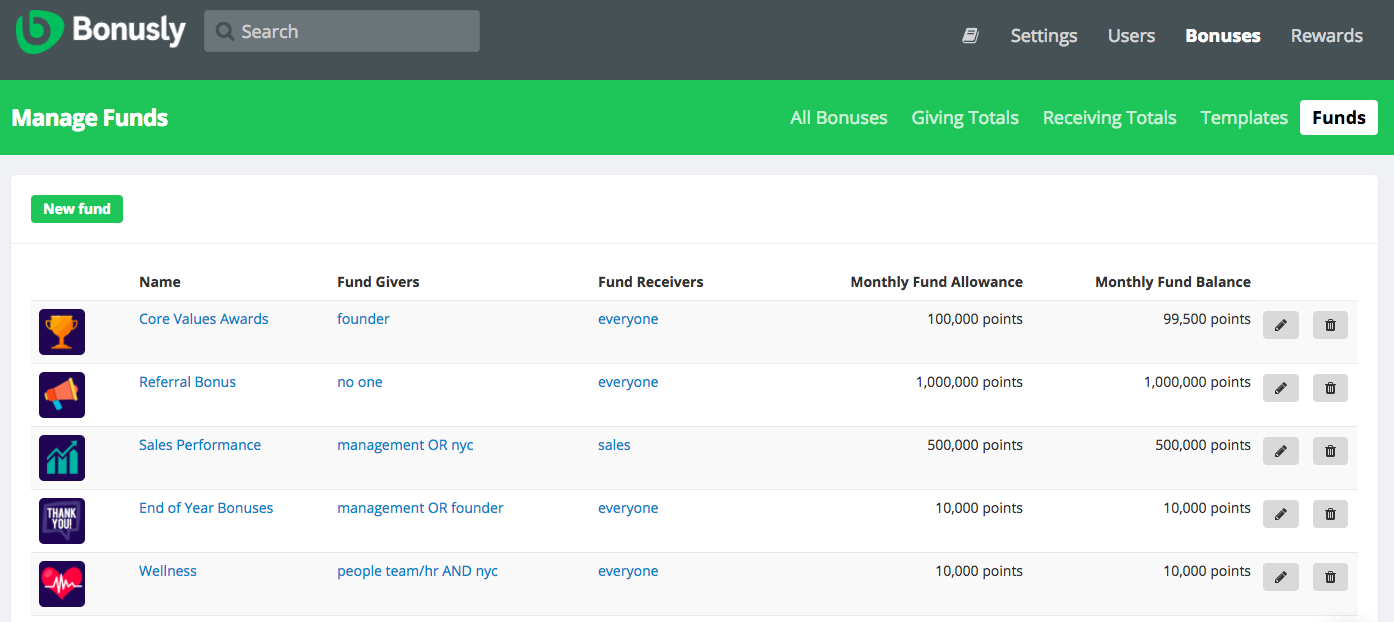This screenshot has width=1394, height=622.
Task: Go to the Users section
Action: click(x=1131, y=35)
